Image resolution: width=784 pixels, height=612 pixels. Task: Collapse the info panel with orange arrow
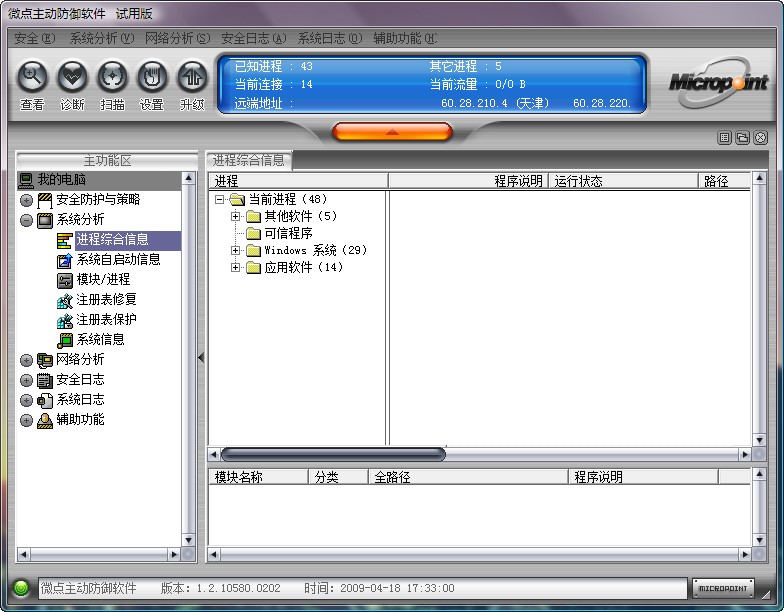pos(392,132)
